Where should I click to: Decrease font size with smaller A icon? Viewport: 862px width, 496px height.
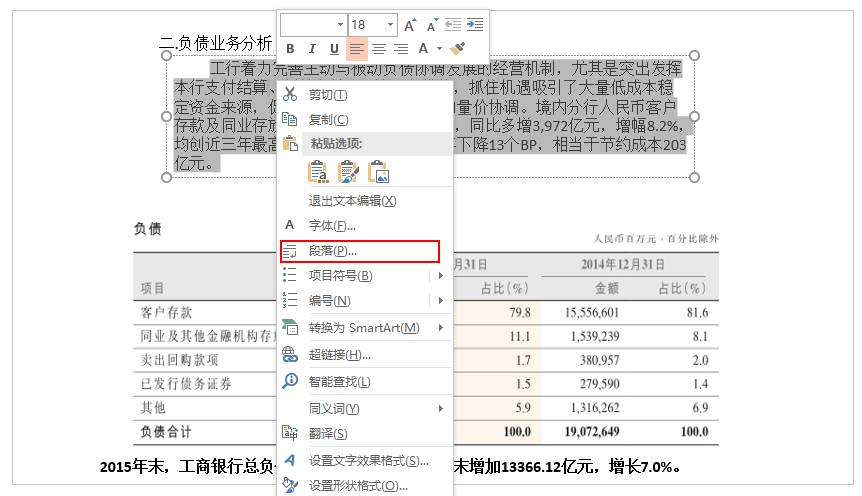coord(432,25)
